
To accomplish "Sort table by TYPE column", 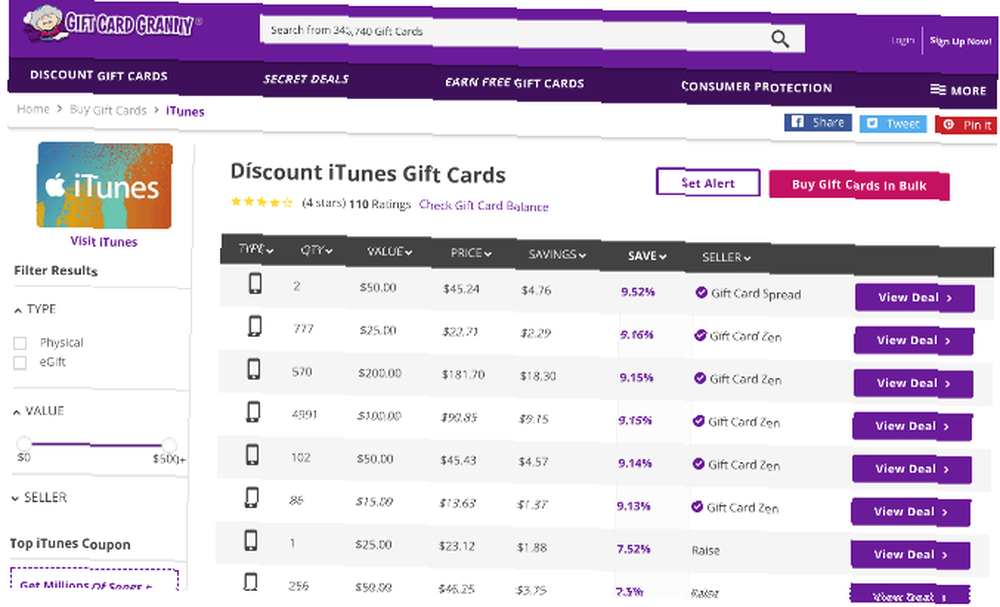I will point(256,249).
